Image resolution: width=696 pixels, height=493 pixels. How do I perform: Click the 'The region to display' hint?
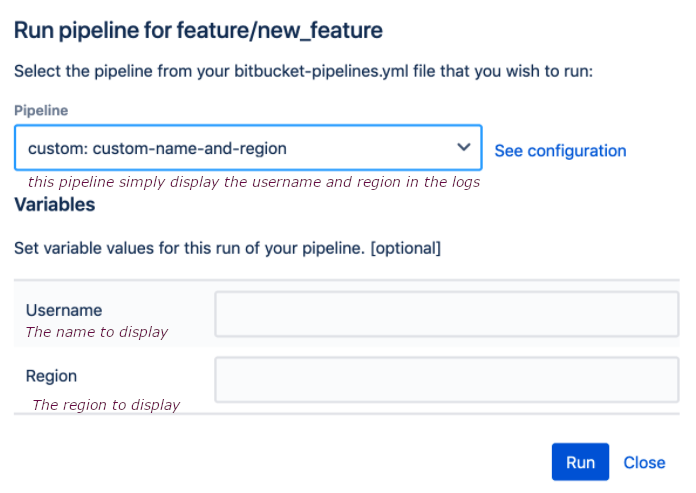(x=106, y=405)
